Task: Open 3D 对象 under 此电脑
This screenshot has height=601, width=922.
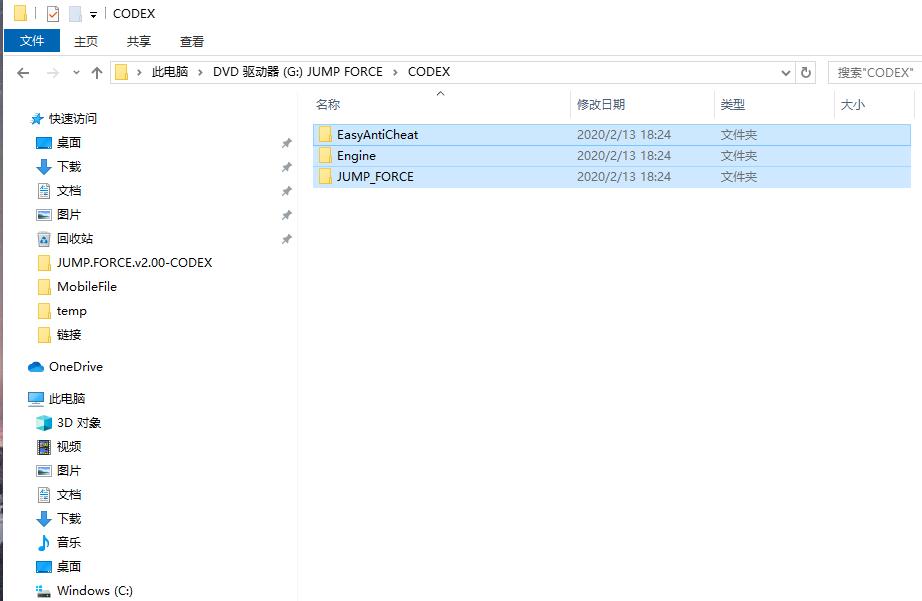Action: (79, 423)
